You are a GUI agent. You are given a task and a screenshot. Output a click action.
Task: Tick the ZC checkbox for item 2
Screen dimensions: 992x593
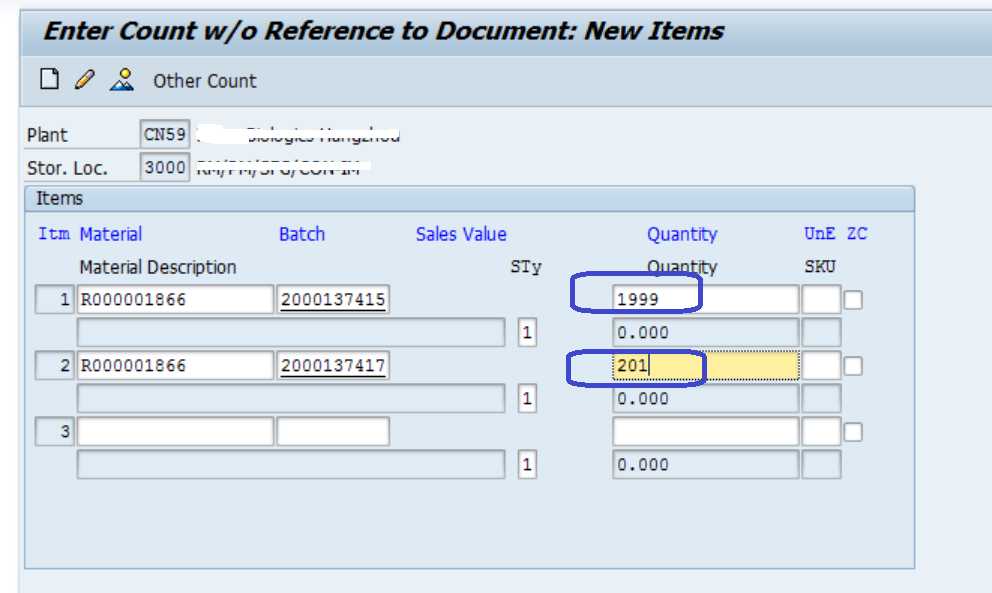853,366
